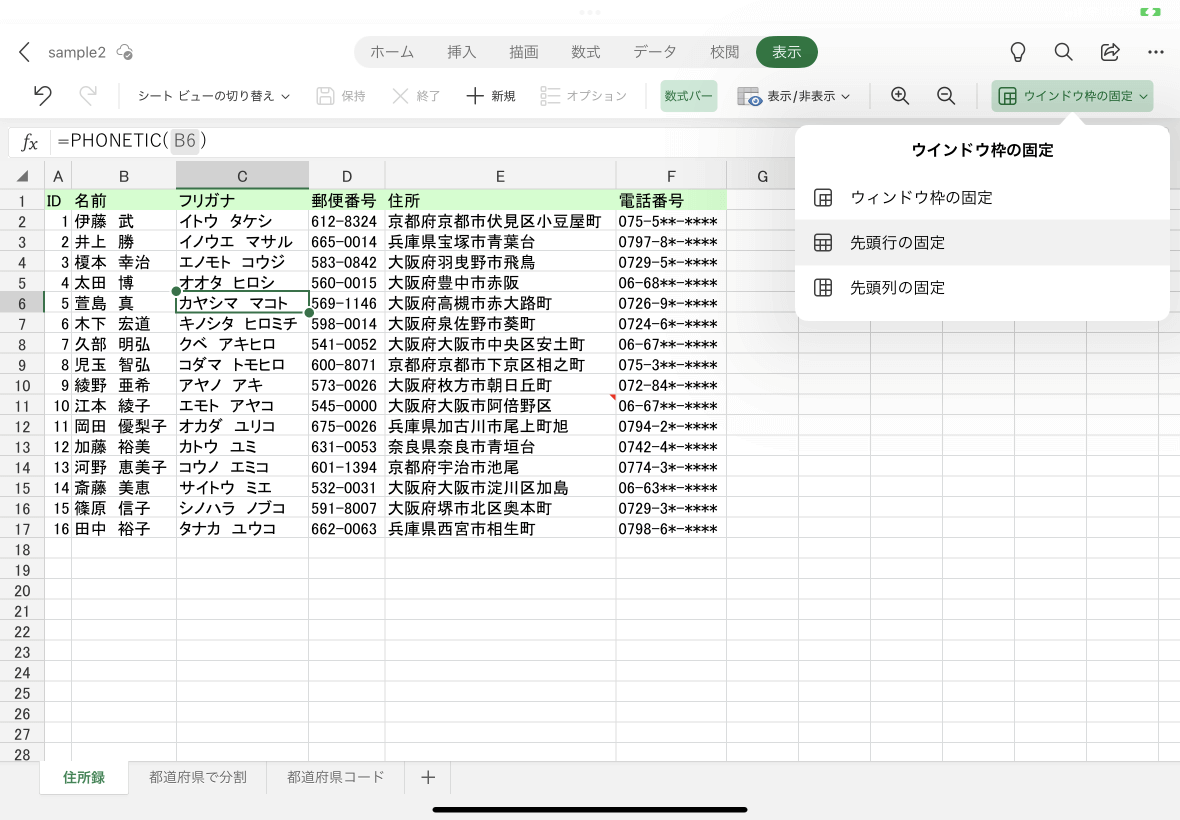The height and width of the screenshot is (820, 1180).
Task: Open the 表示/非表示 dropdown
Action: (793, 96)
